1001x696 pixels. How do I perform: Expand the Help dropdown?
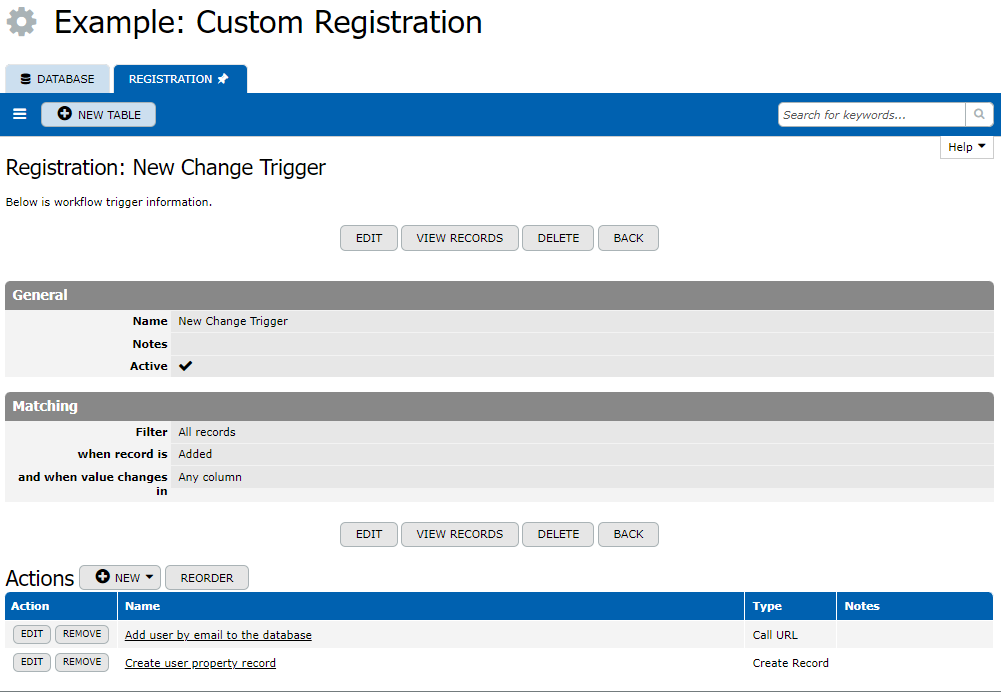[x=966, y=147]
